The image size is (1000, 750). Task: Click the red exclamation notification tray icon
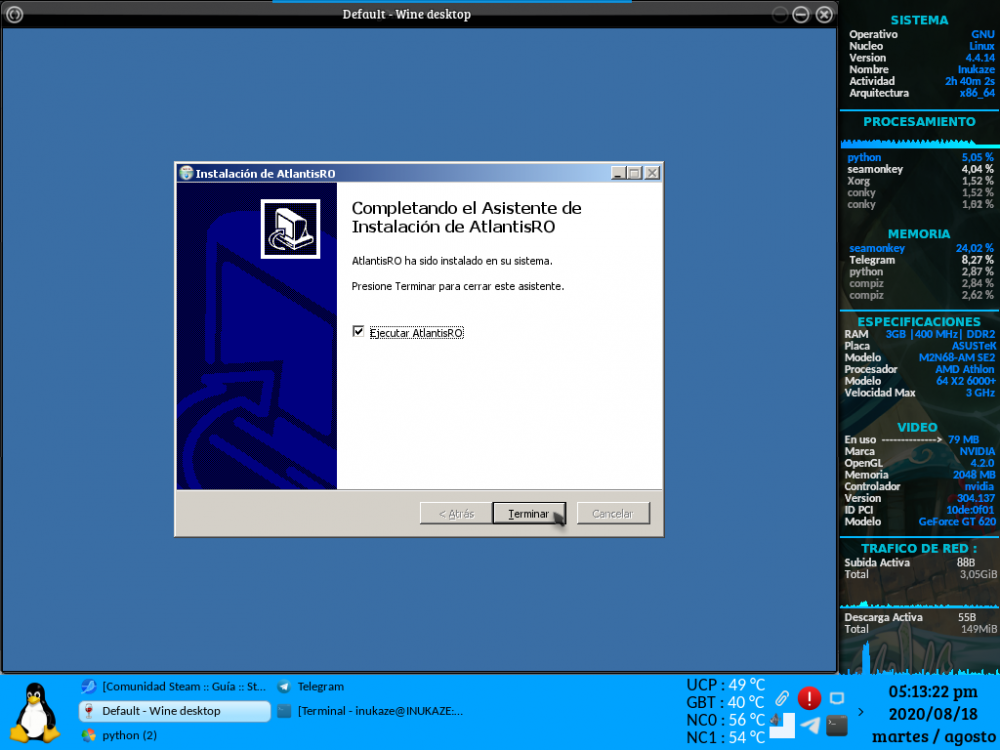809,698
